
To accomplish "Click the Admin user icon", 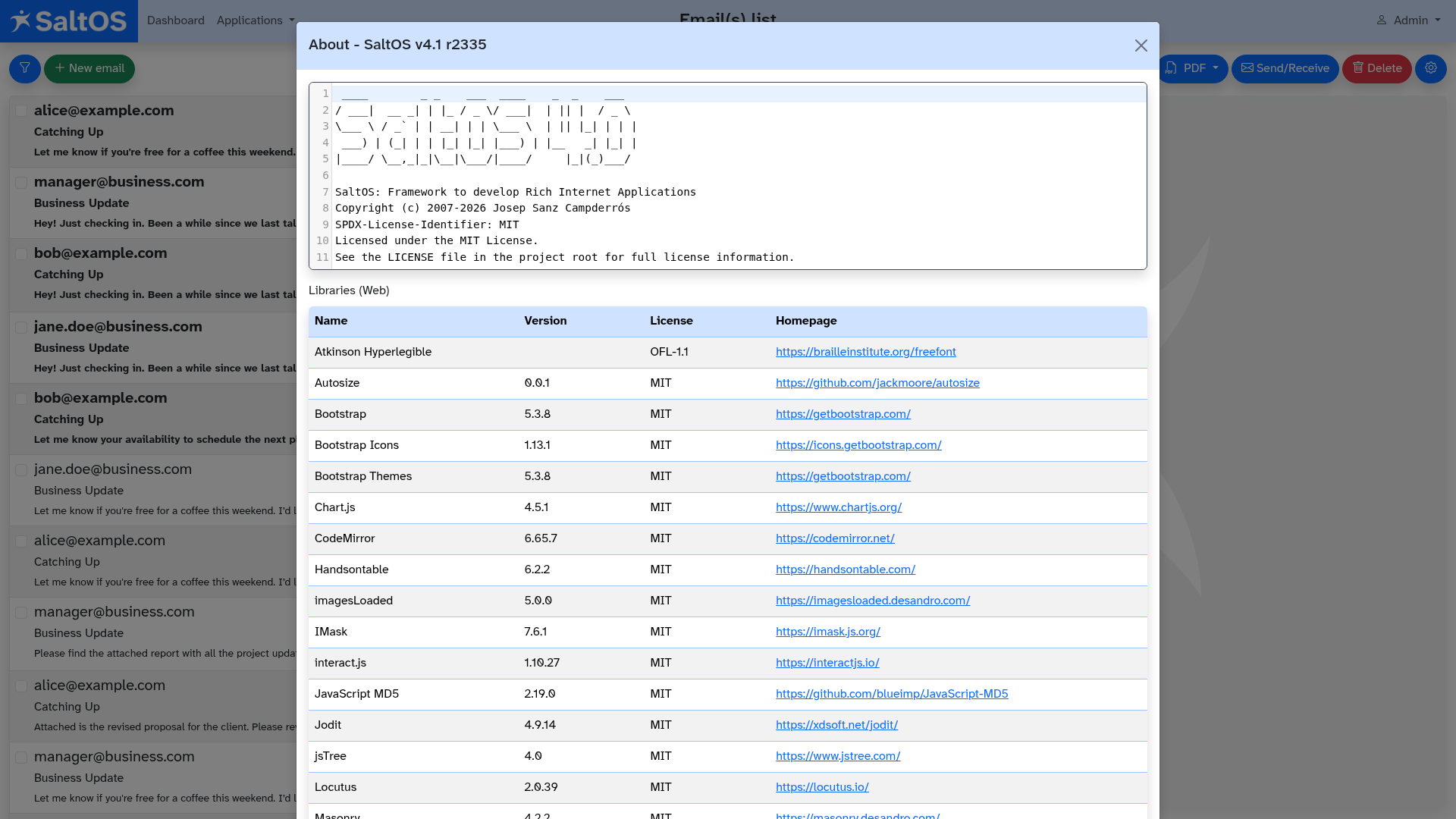I will click(1382, 20).
